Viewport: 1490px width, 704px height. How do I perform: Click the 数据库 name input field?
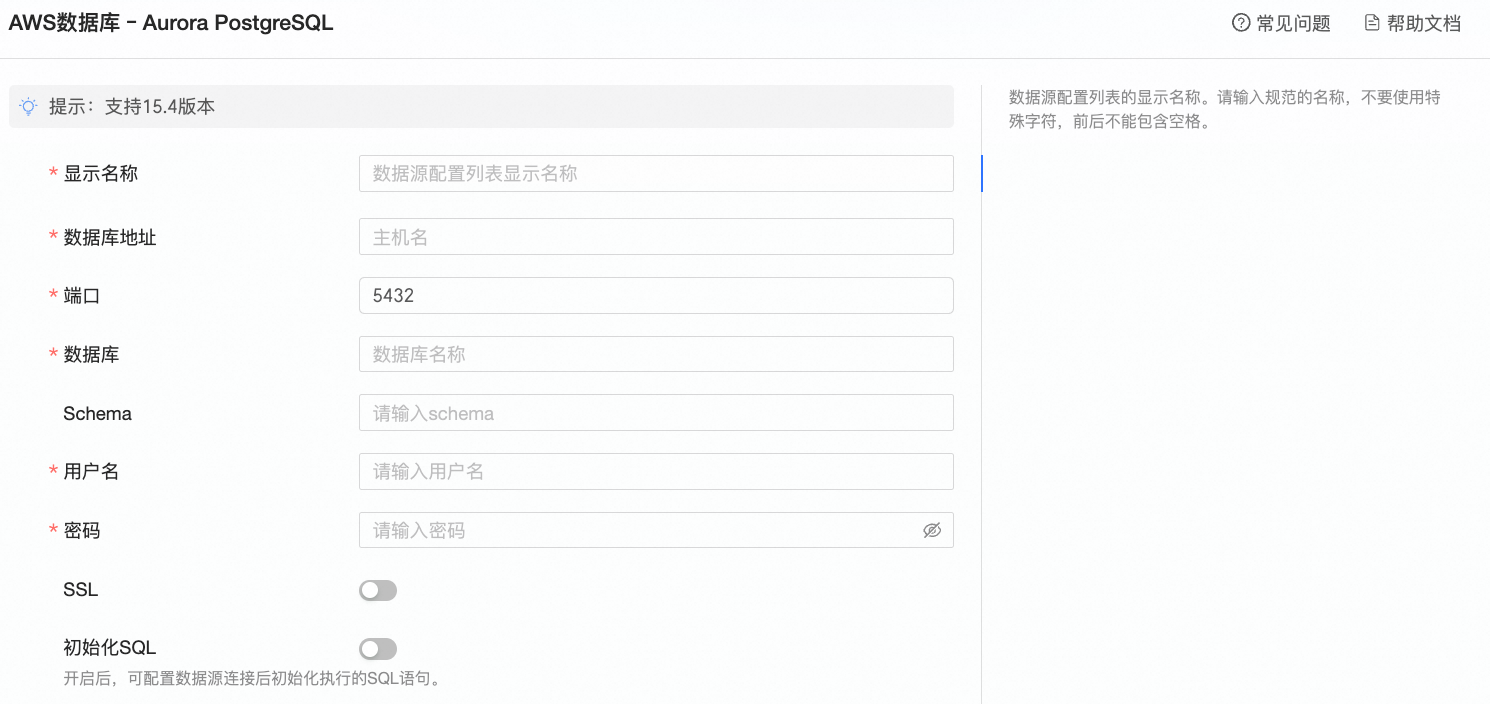coord(656,354)
